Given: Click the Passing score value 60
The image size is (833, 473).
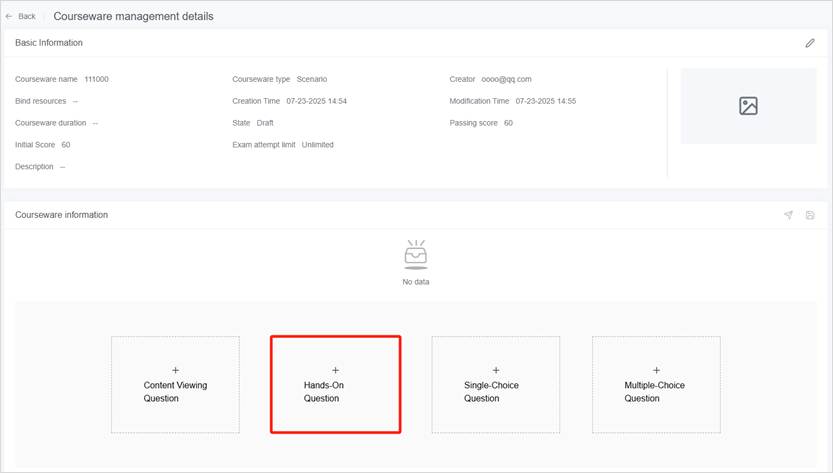Looking at the screenshot, I should click(508, 123).
